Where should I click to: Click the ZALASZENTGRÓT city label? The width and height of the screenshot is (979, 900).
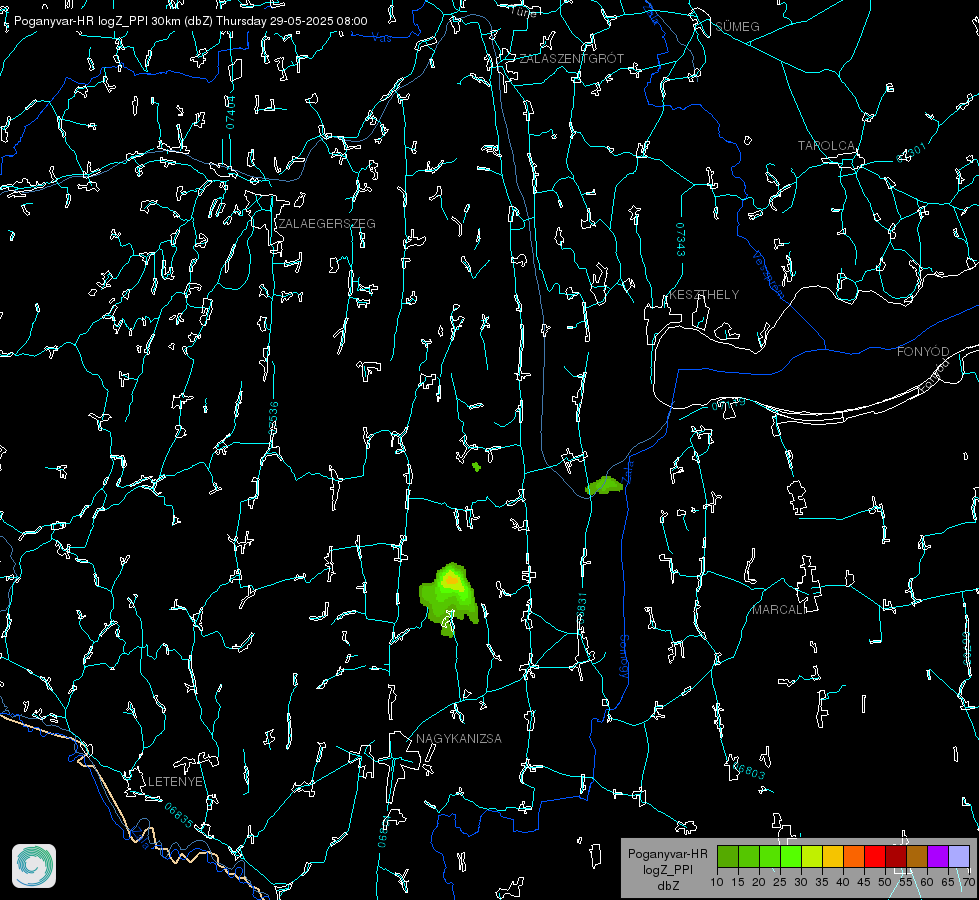point(571,59)
